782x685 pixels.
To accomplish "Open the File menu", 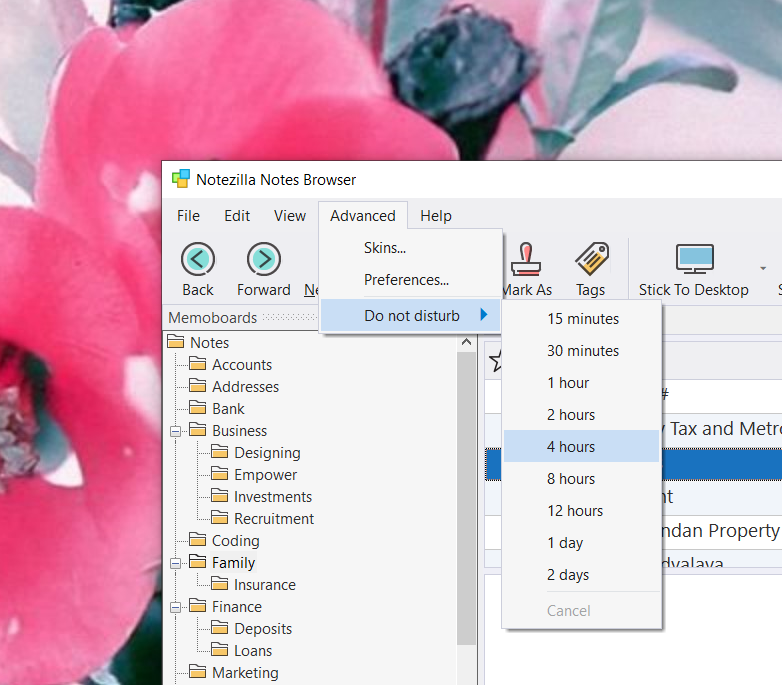I will [188, 216].
